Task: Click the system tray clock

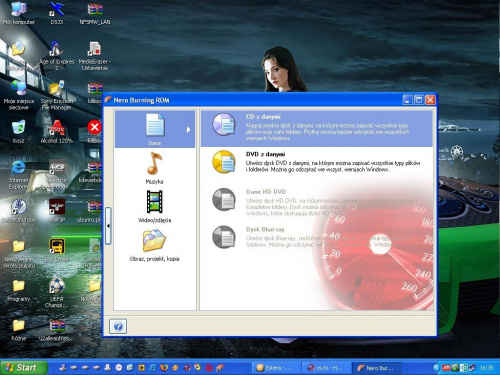Action: (x=486, y=368)
